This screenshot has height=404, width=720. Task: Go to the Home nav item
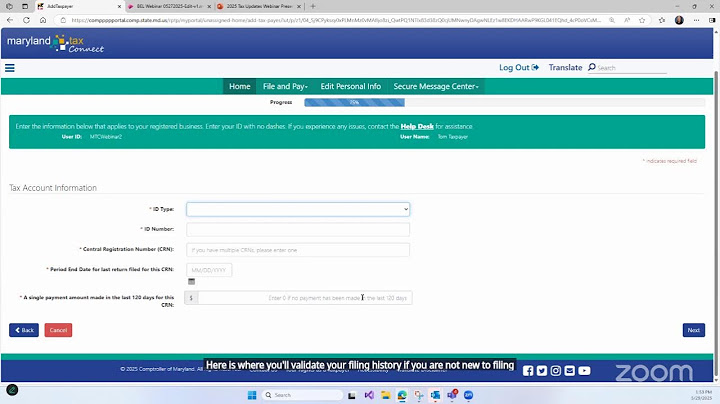tap(240, 86)
